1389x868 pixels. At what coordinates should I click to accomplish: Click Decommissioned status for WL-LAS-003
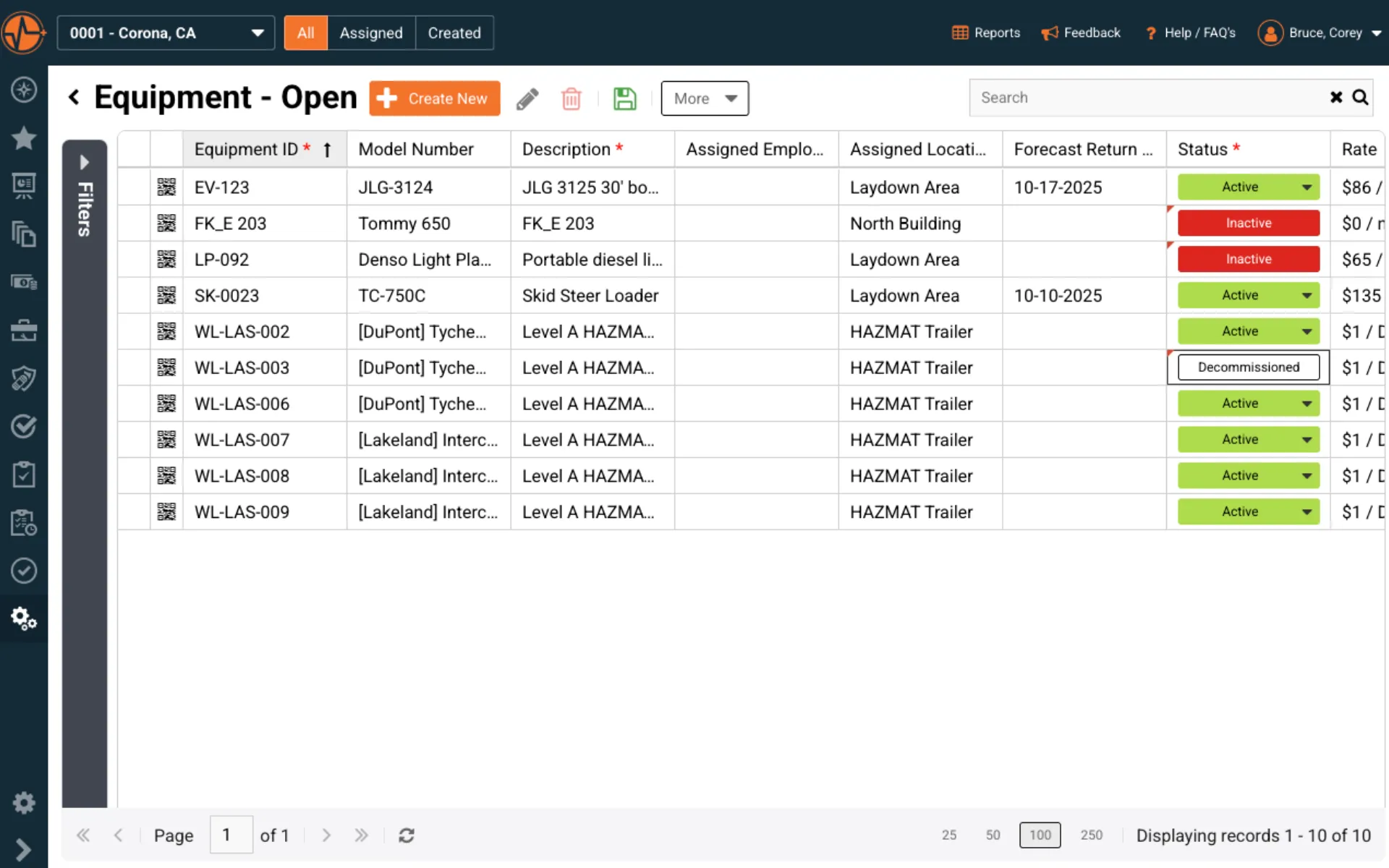click(1249, 367)
